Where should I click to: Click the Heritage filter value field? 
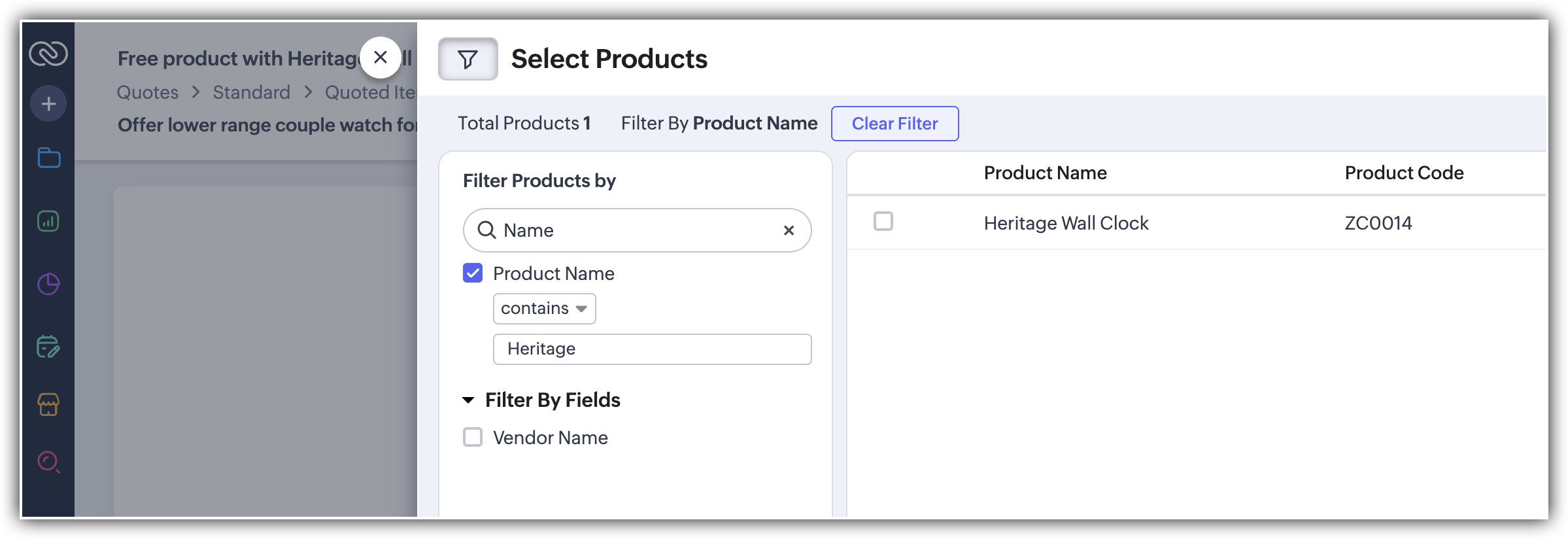coord(652,349)
